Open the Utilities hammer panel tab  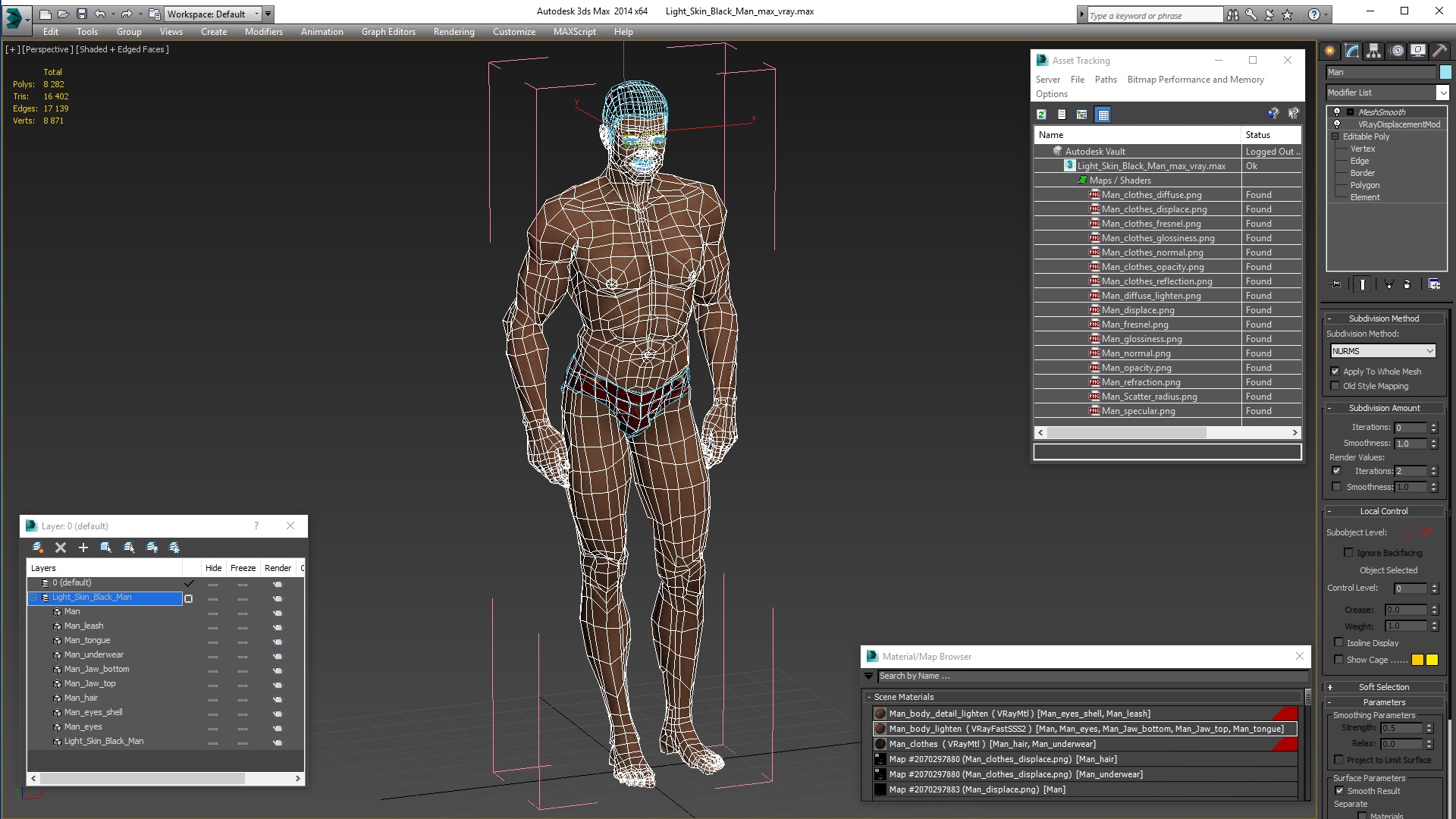point(1439,51)
